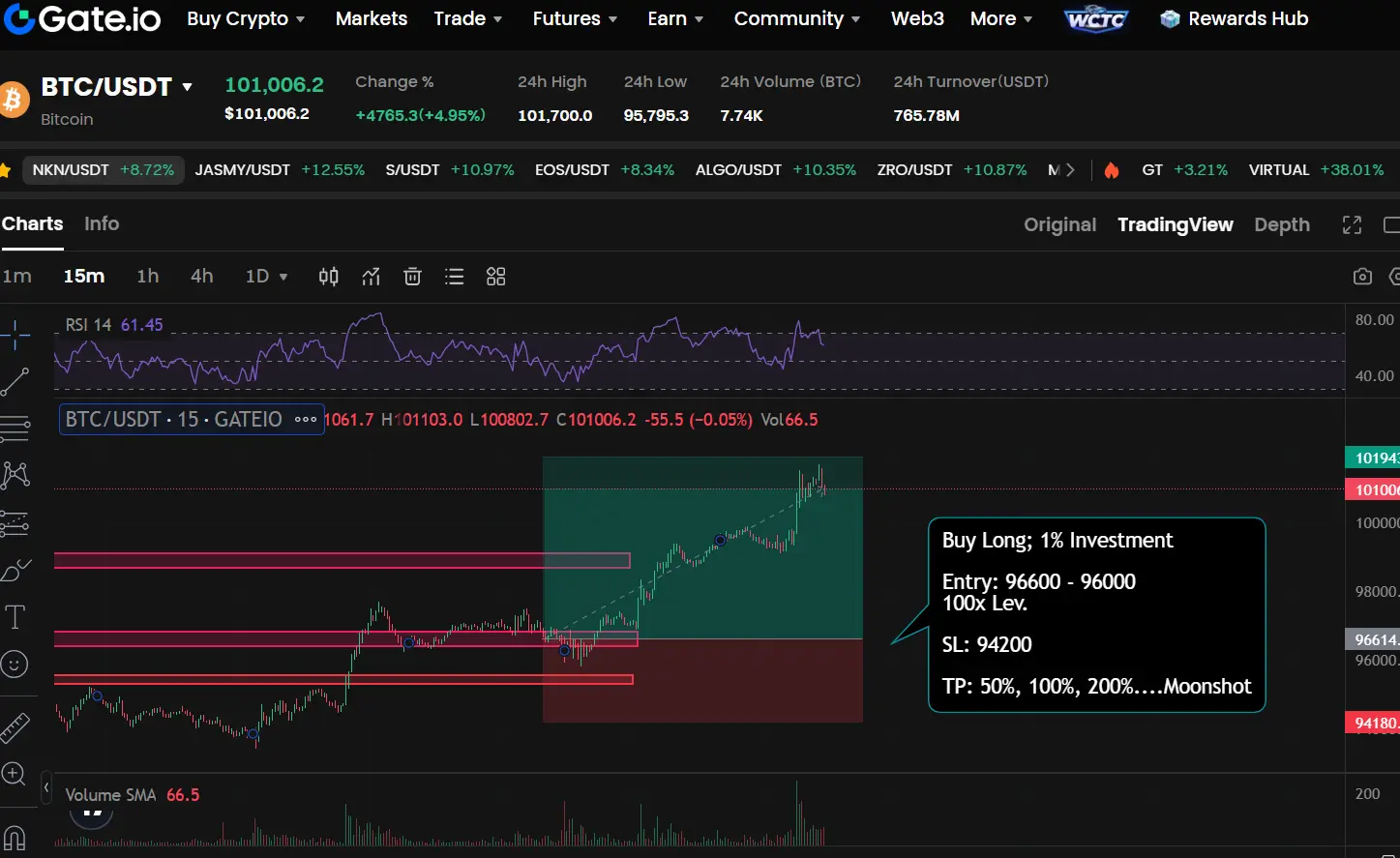Screen dimensions: 1400x858
Task: Select the ruler measure tool
Action: click(x=15, y=727)
